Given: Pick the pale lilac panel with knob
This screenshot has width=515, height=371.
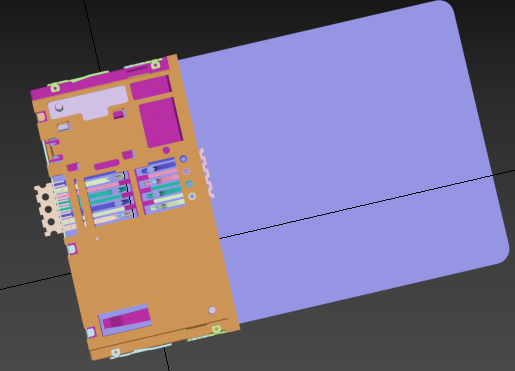Looking at the screenshot, I should point(87,103).
